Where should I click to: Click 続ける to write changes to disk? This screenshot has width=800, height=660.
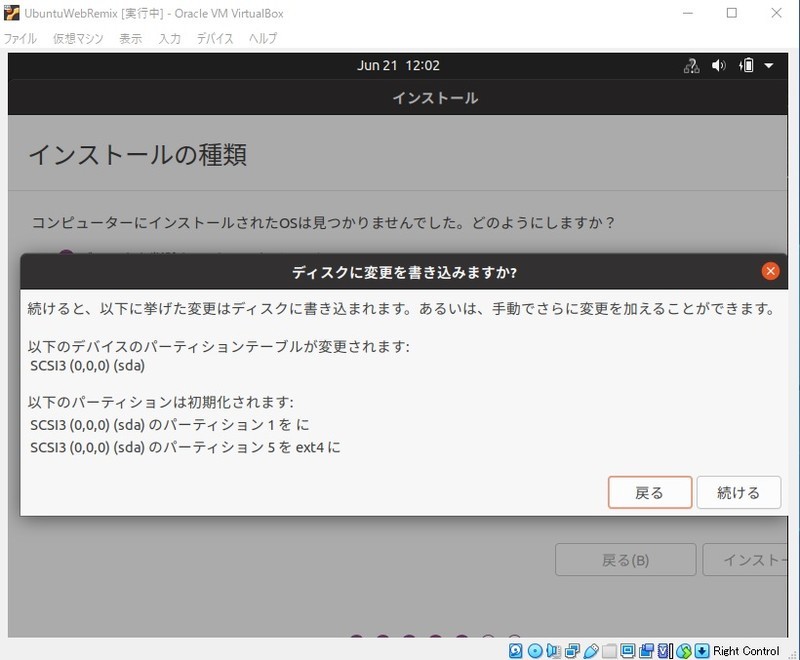[x=739, y=493]
